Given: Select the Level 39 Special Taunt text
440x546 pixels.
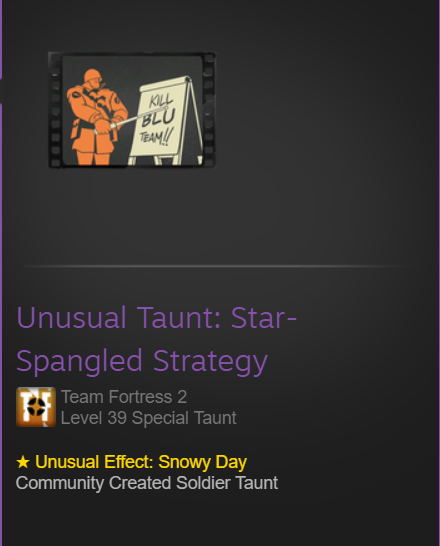Looking at the screenshot, I should pos(149,418).
